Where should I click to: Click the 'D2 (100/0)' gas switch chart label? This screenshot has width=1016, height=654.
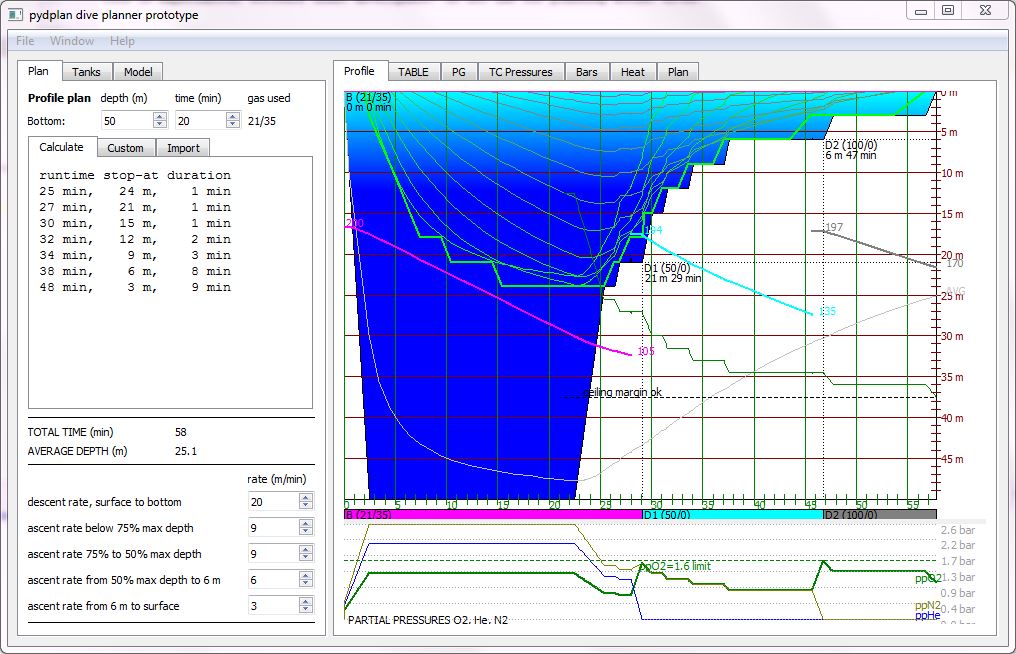click(x=851, y=145)
